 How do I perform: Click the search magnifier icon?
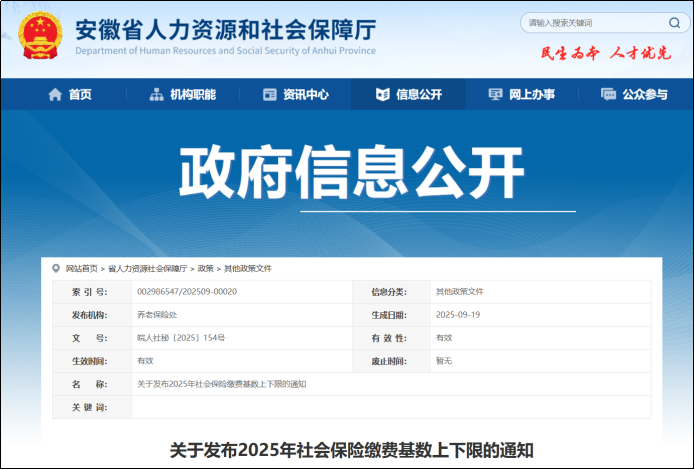click(x=674, y=23)
